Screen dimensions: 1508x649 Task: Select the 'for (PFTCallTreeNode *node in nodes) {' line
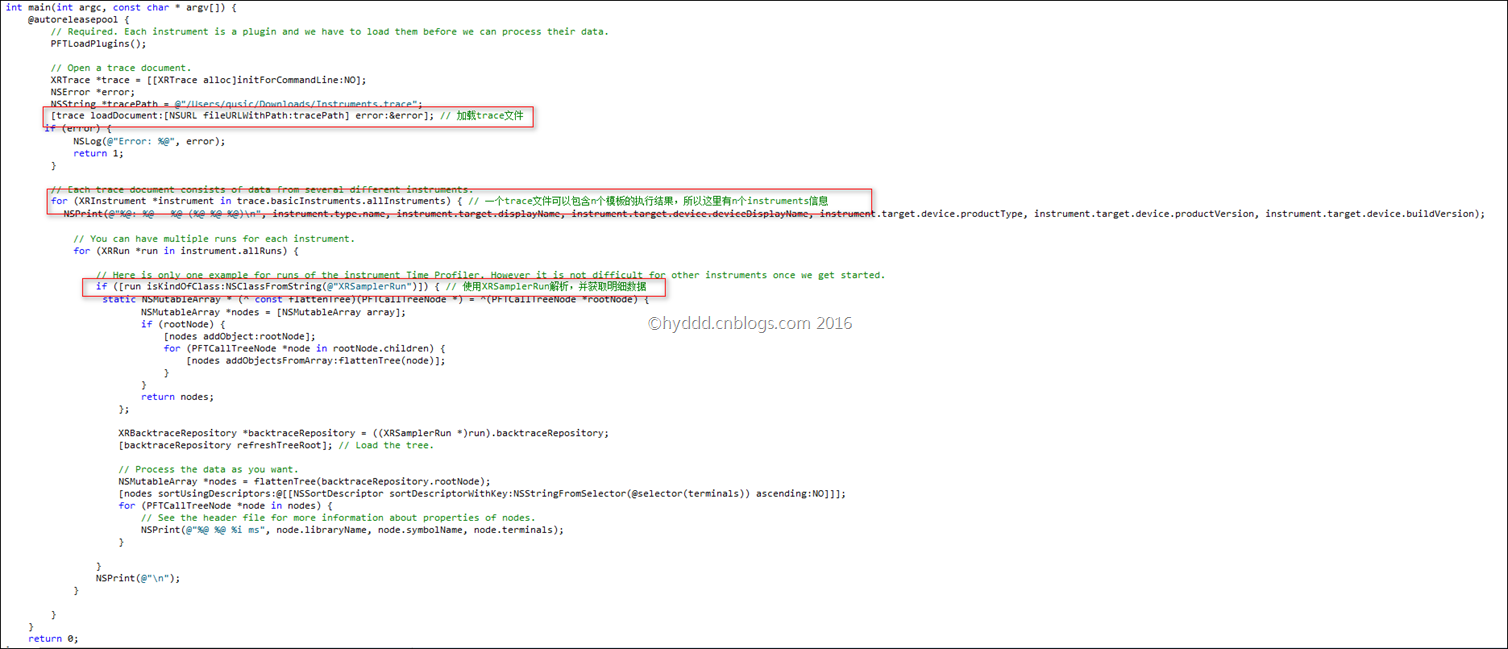point(225,505)
